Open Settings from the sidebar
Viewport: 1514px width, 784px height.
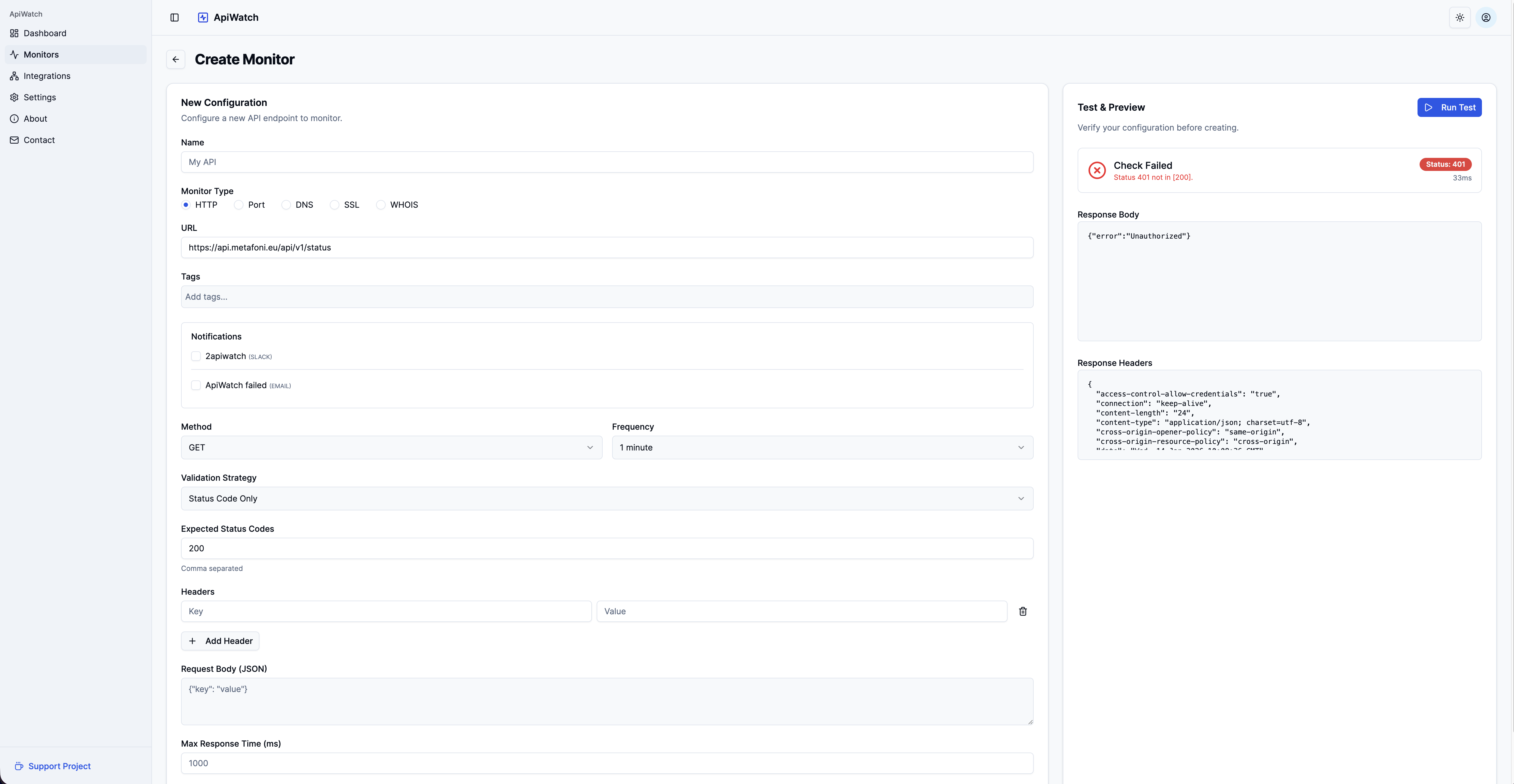tap(39, 97)
